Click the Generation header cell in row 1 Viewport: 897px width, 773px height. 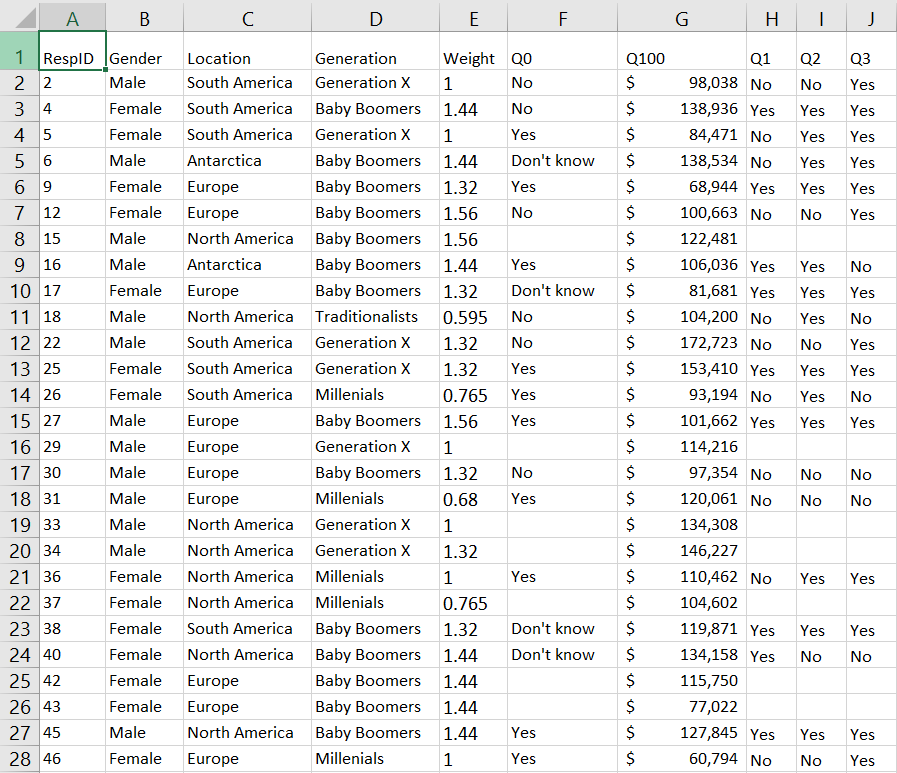pos(375,58)
